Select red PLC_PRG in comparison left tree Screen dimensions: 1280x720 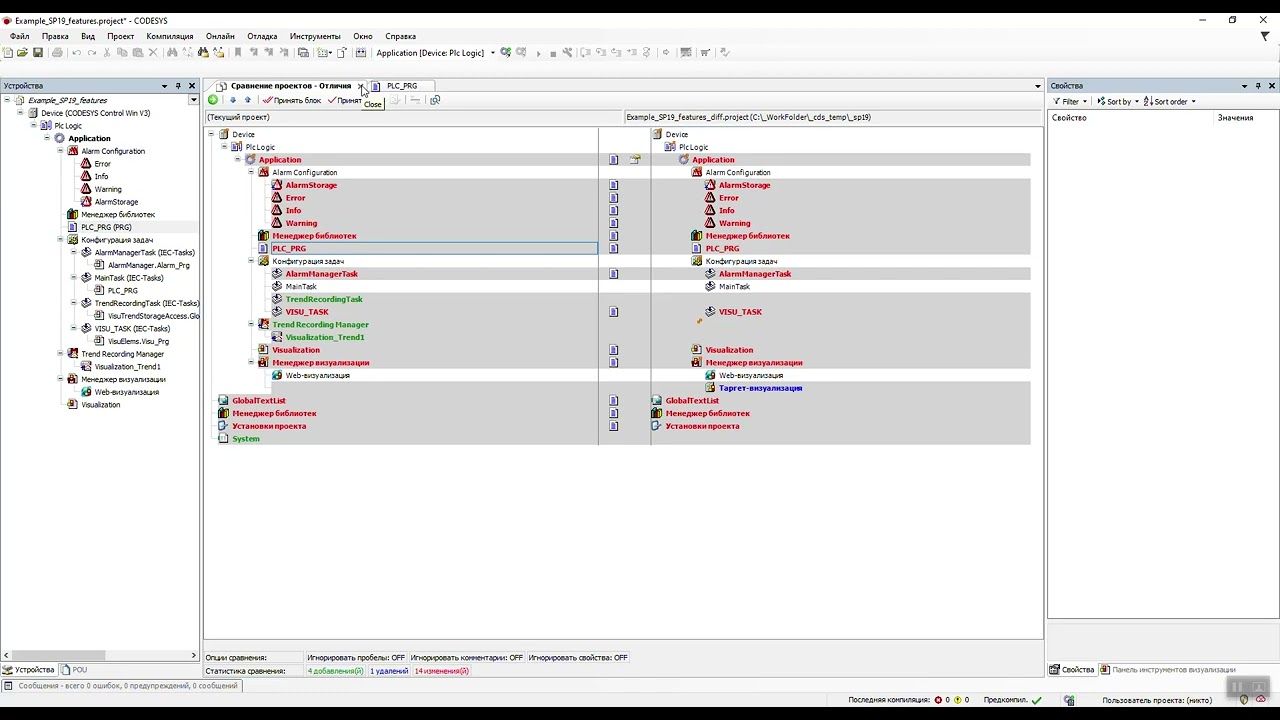coord(289,249)
